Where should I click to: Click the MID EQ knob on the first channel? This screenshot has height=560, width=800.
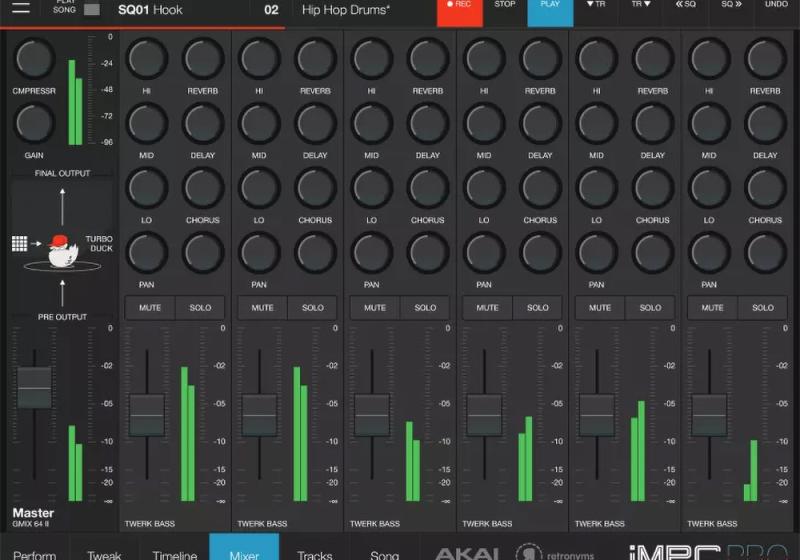pyautogui.click(x=147, y=123)
